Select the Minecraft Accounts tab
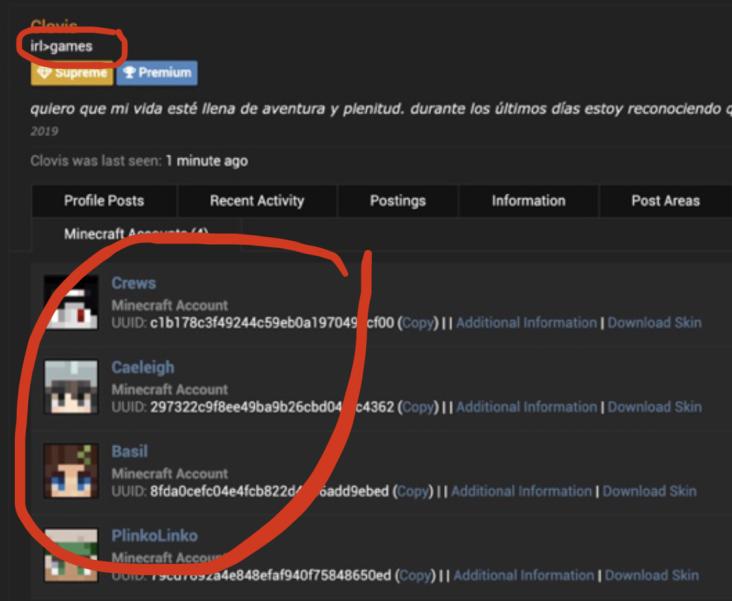The height and width of the screenshot is (601, 732). 136,233
